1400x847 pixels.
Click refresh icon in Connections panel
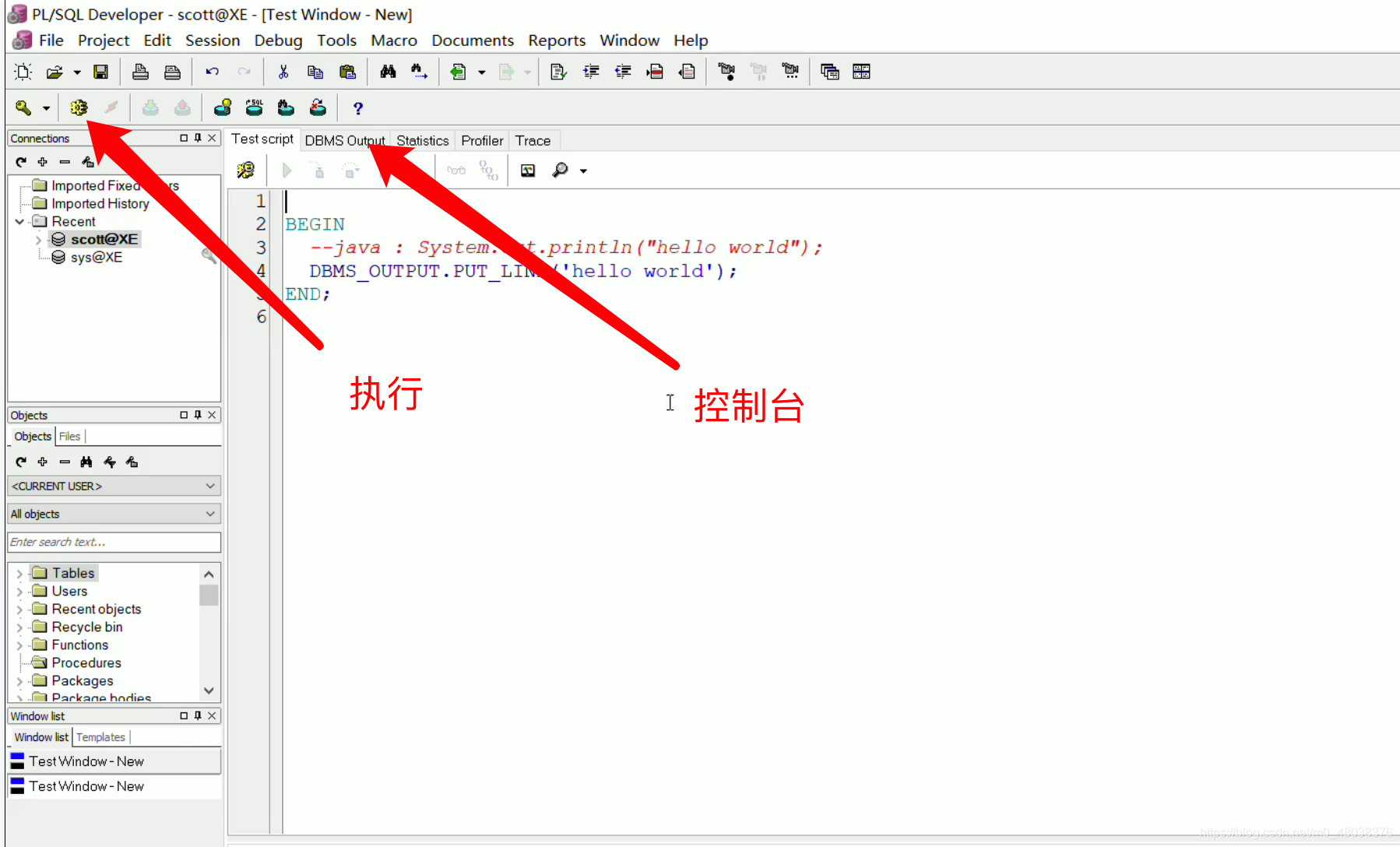pyautogui.click(x=21, y=162)
